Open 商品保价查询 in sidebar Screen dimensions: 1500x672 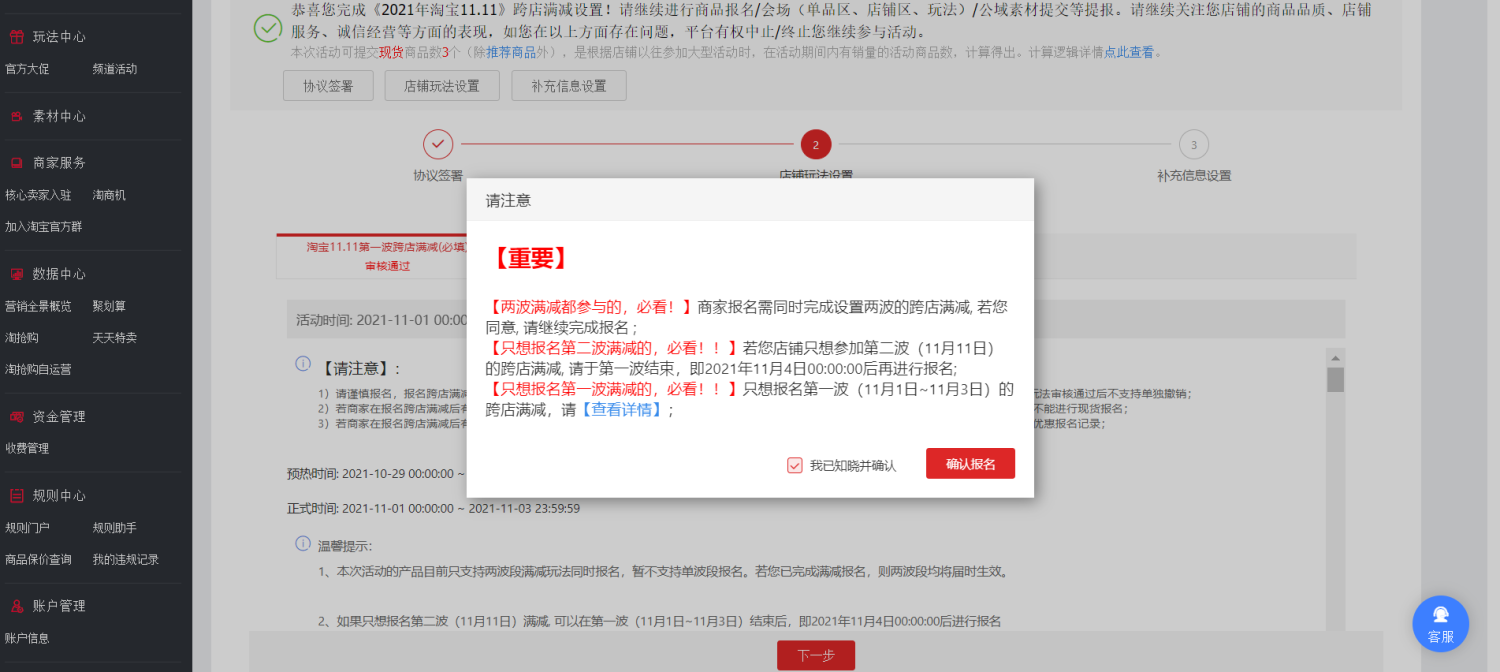click(38, 560)
